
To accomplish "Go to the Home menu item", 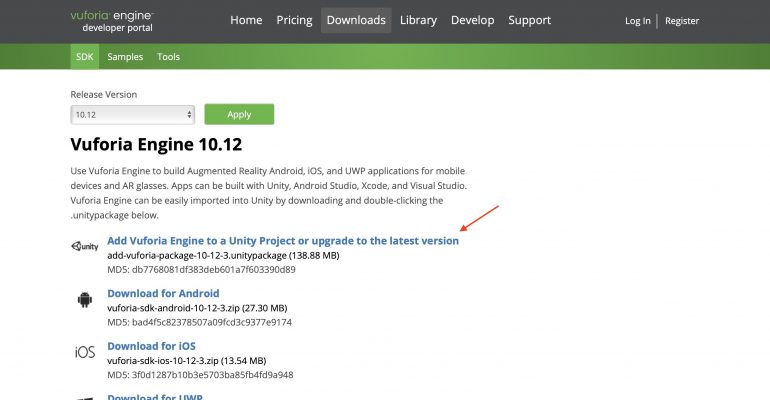I will pyautogui.click(x=246, y=20).
